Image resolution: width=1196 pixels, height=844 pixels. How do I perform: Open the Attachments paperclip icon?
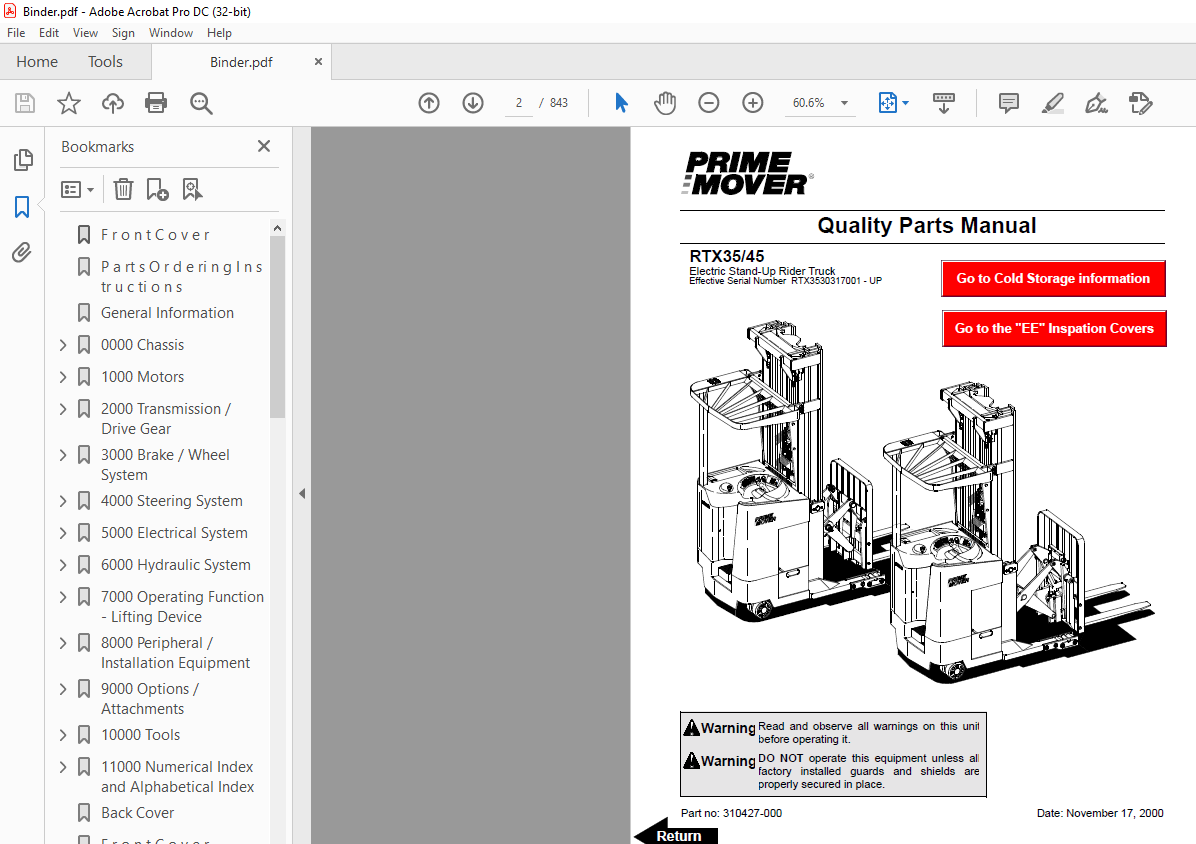[x=22, y=252]
